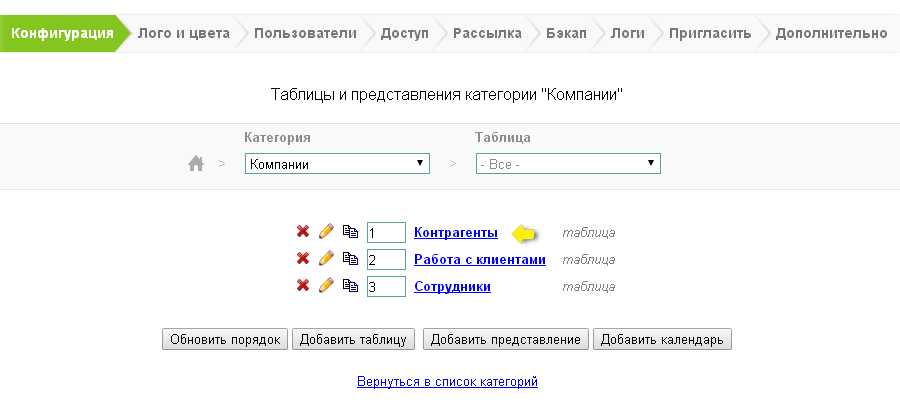Click pencil icon for Работа с клиентами

[326, 259]
